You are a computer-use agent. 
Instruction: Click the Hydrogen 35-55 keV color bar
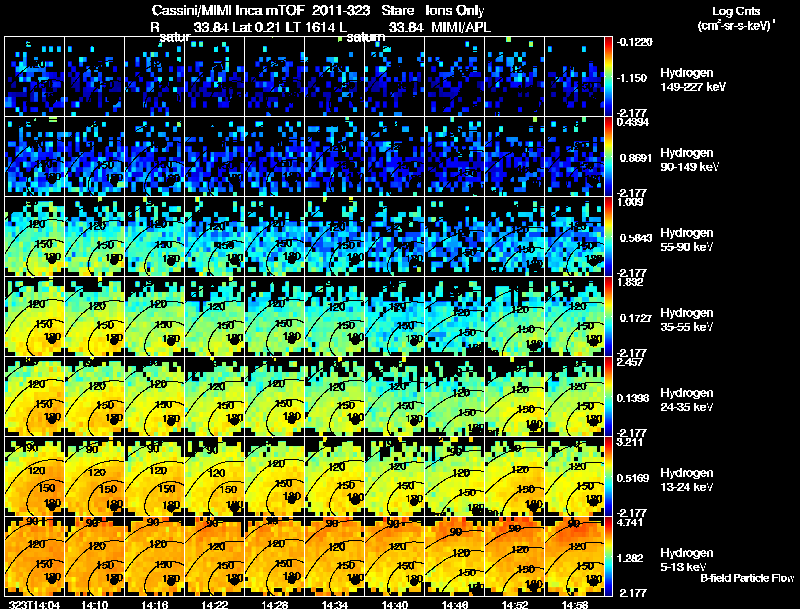click(608, 317)
